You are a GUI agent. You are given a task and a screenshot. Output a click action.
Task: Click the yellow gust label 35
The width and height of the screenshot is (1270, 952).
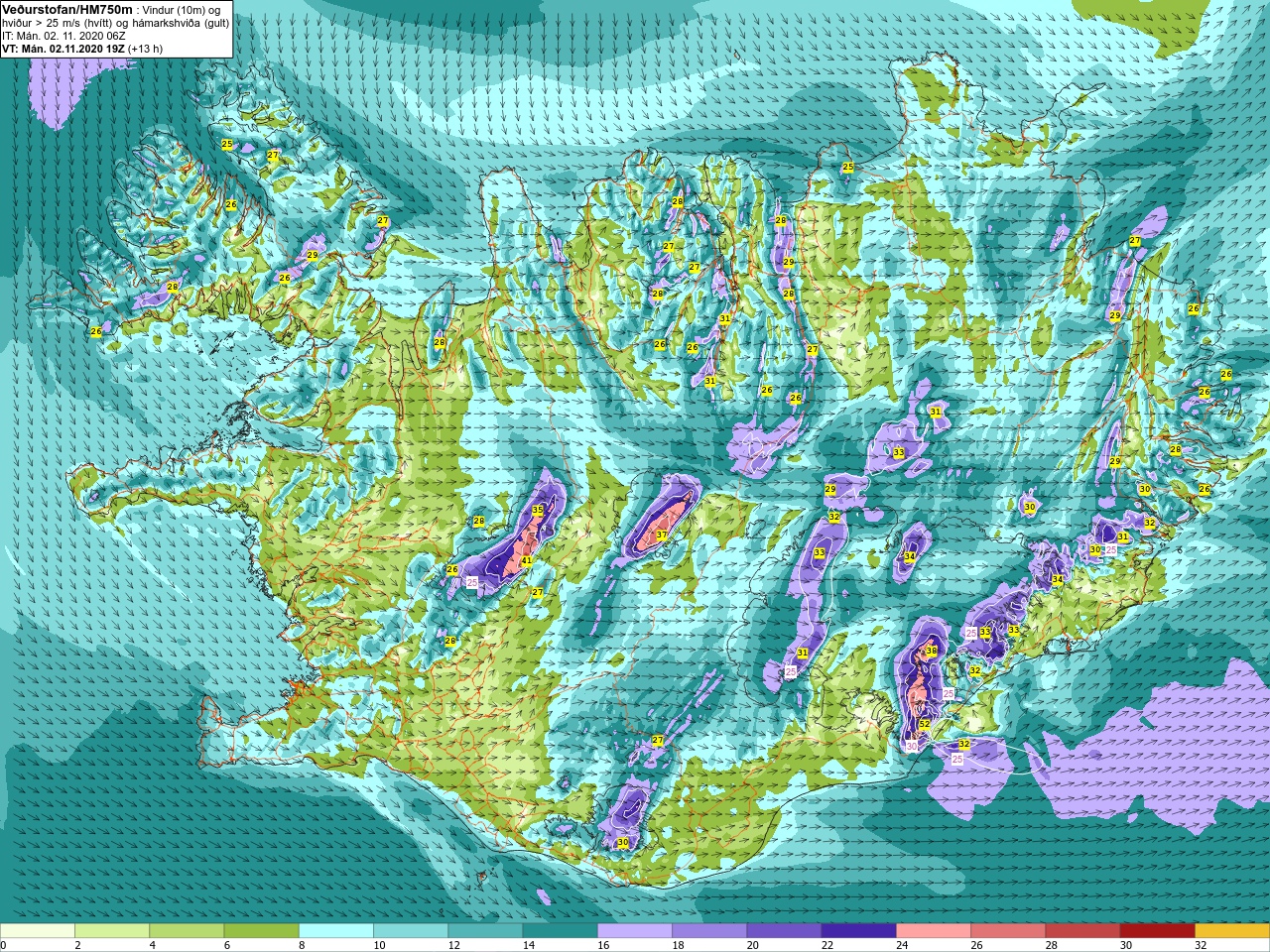(538, 510)
